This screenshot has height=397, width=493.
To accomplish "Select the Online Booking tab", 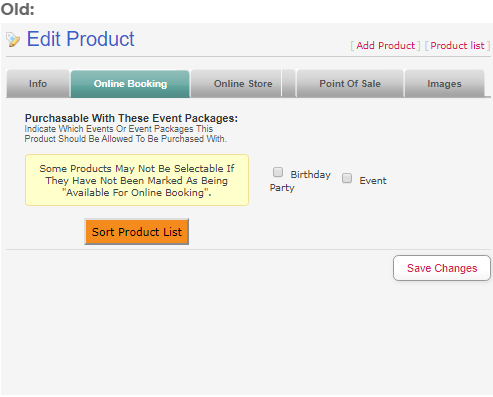I will [x=130, y=83].
